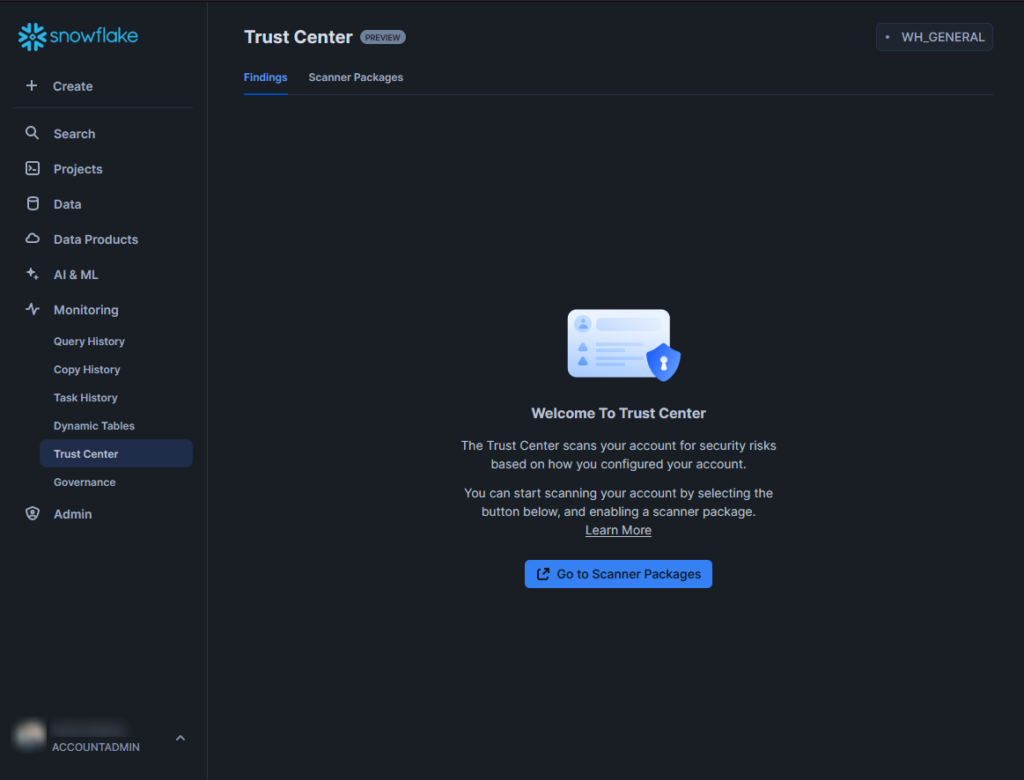This screenshot has width=1024, height=780.
Task: Click the external link icon on Scanner Packages button
Action: point(543,573)
